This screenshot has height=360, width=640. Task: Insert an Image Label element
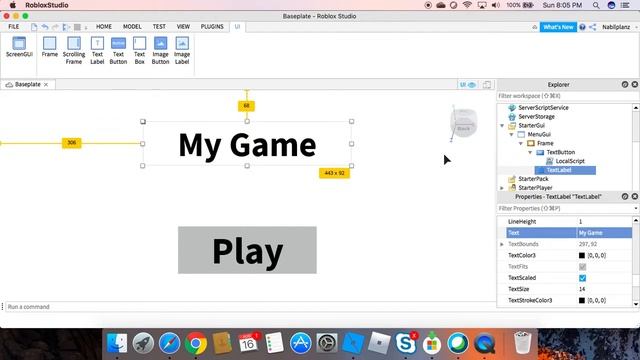click(x=182, y=51)
